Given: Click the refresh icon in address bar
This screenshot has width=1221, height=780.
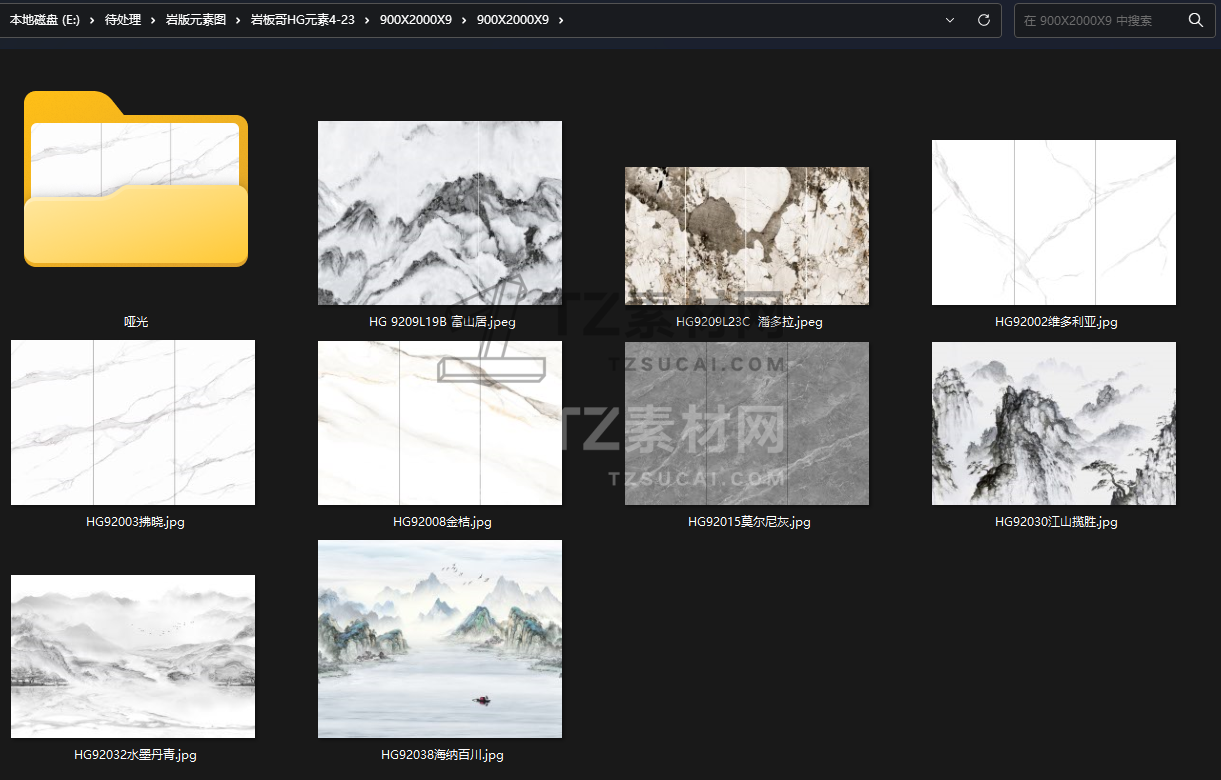Looking at the screenshot, I should click(983, 20).
